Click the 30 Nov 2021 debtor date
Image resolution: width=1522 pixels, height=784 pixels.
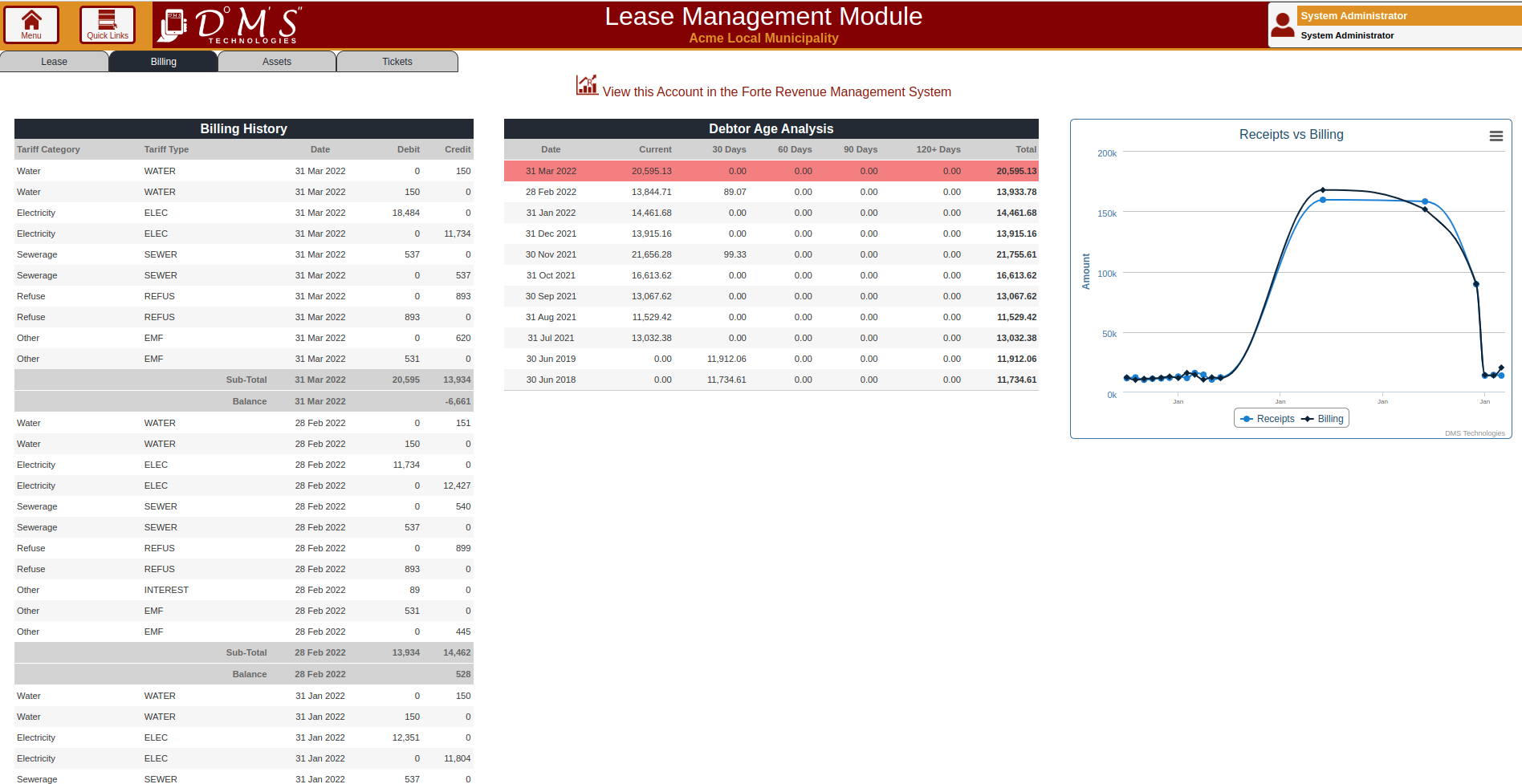pos(551,254)
